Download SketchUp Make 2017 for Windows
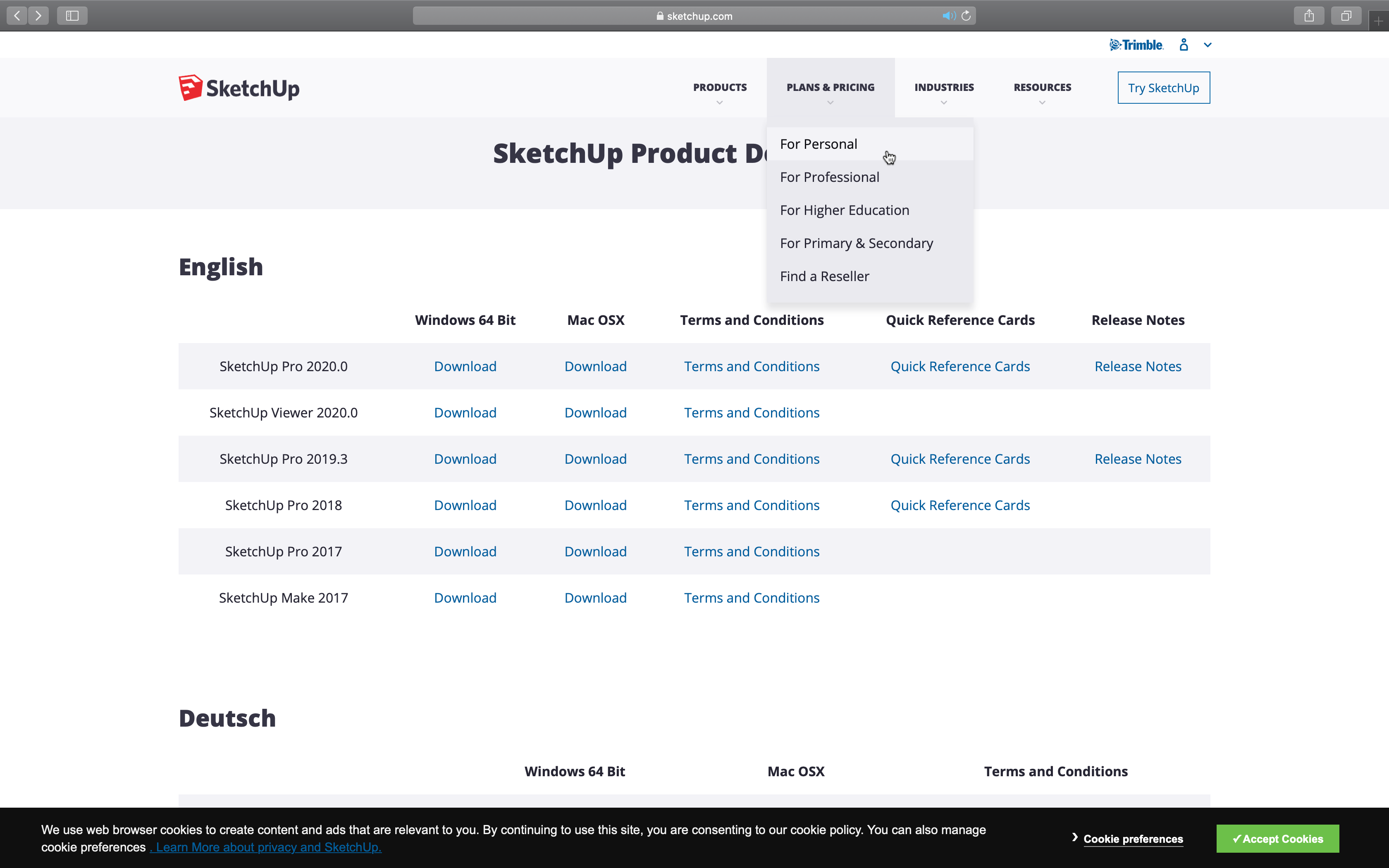The width and height of the screenshot is (1389, 868). pyautogui.click(x=465, y=598)
